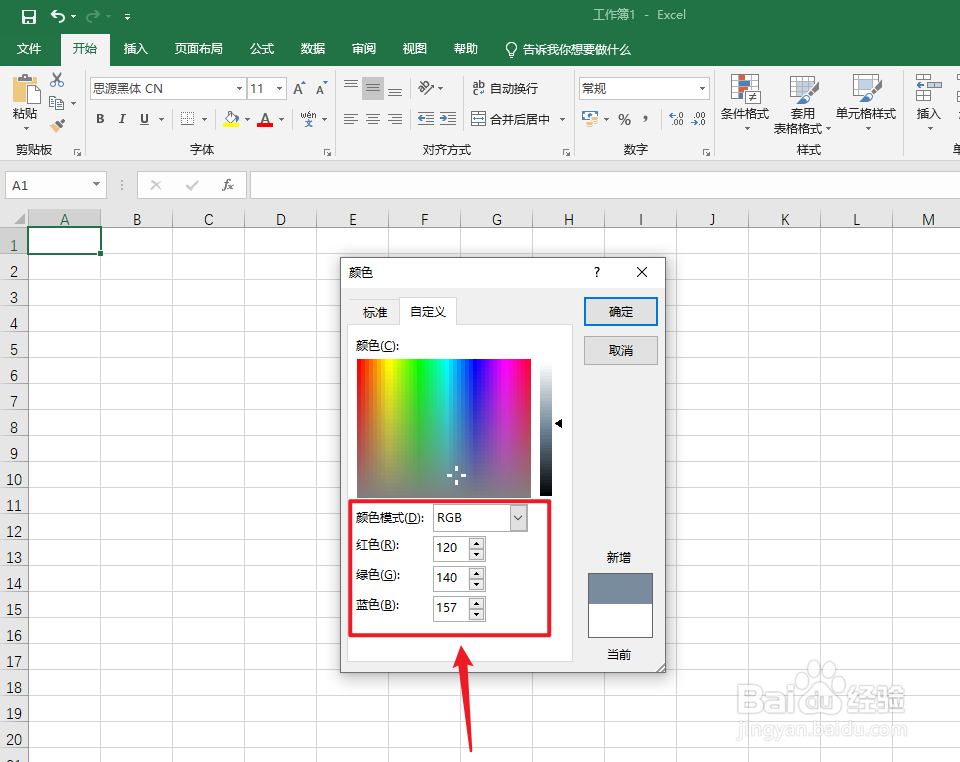Switch to the 数据 Data tab
Image resolution: width=960 pixels, height=762 pixels.
[312, 49]
